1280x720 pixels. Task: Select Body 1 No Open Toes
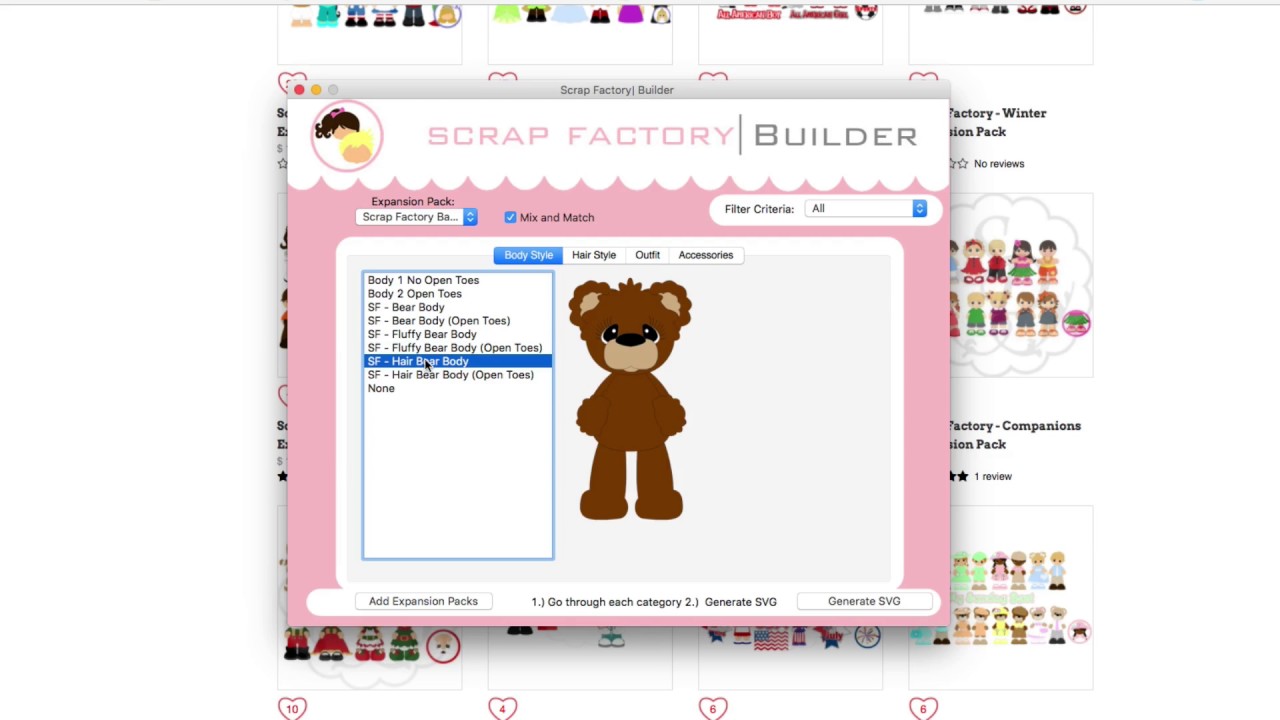click(457, 280)
